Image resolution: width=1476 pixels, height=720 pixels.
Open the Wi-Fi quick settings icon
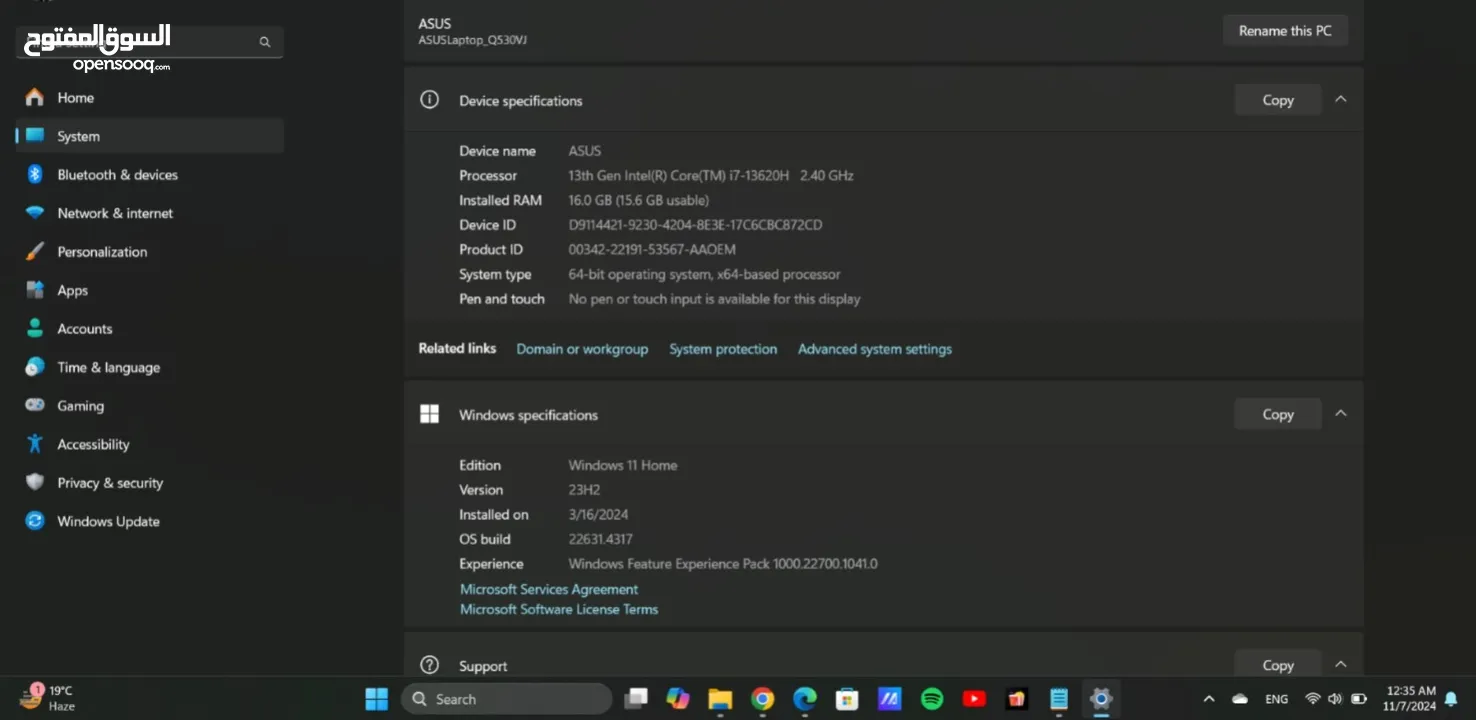pos(1312,699)
